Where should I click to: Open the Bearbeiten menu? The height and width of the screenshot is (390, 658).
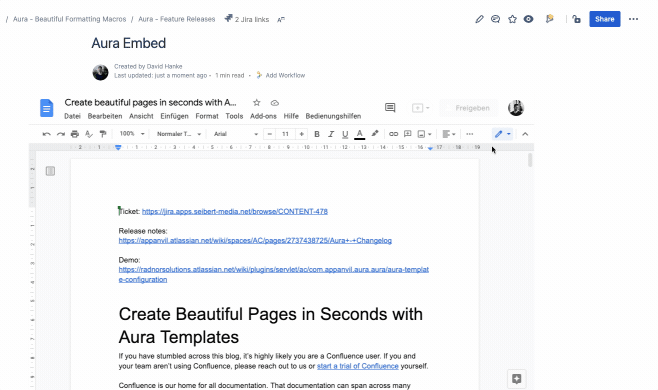105,116
